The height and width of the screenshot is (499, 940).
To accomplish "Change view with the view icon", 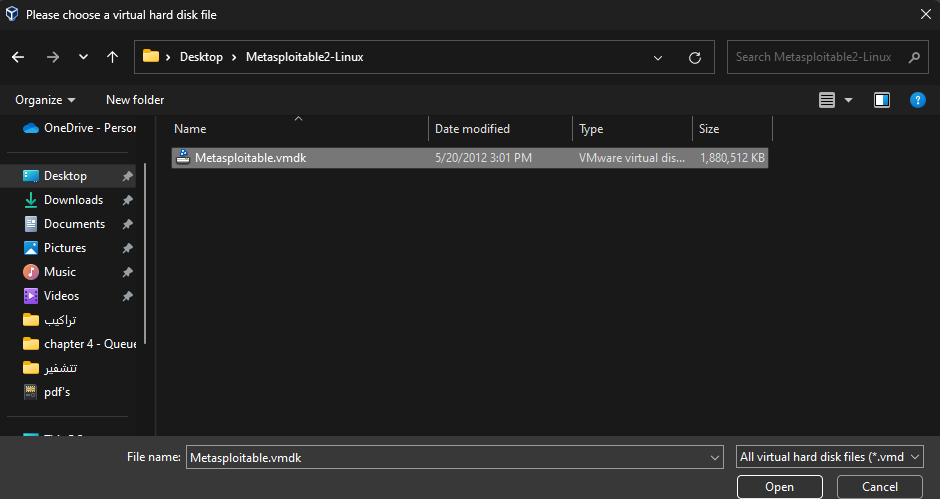I will (827, 100).
